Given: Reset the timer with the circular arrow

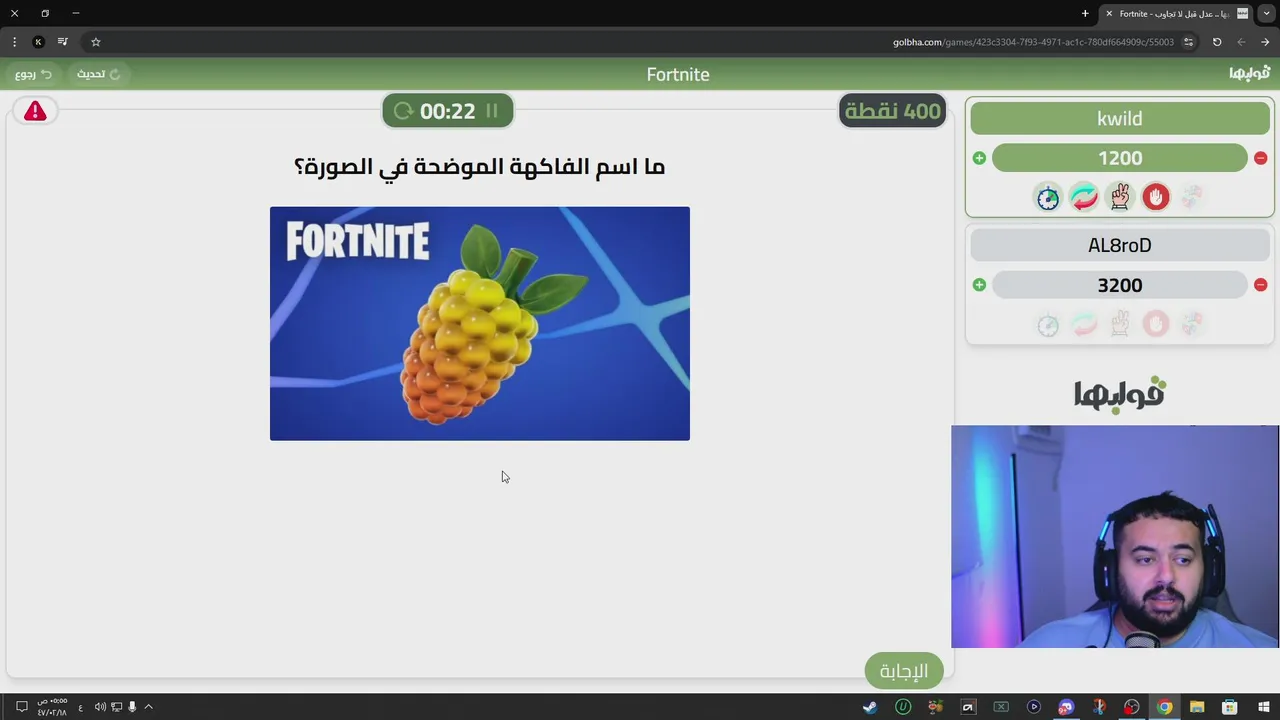Looking at the screenshot, I should point(403,111).
